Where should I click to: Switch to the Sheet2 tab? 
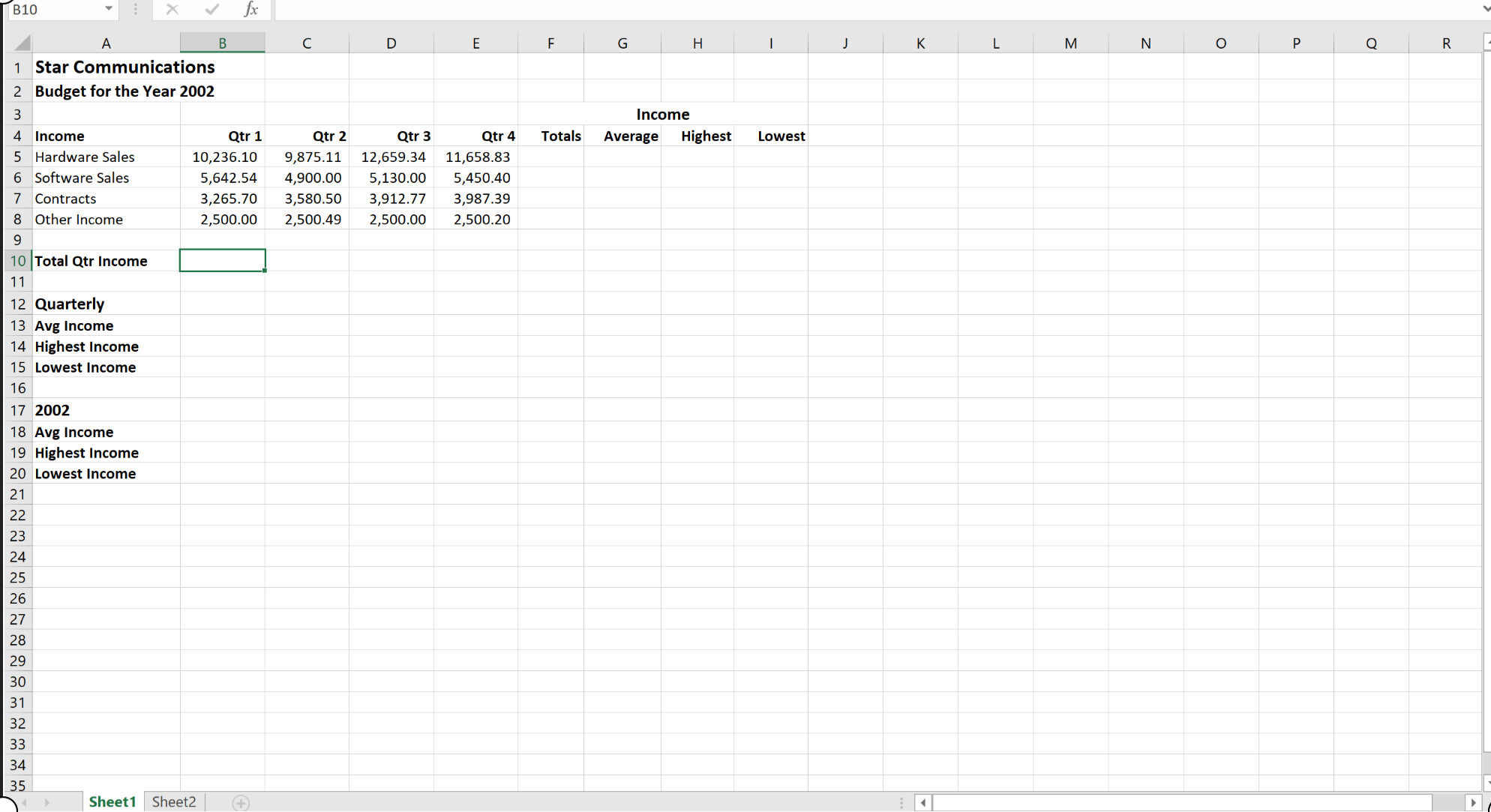click(x=174, y=802)
